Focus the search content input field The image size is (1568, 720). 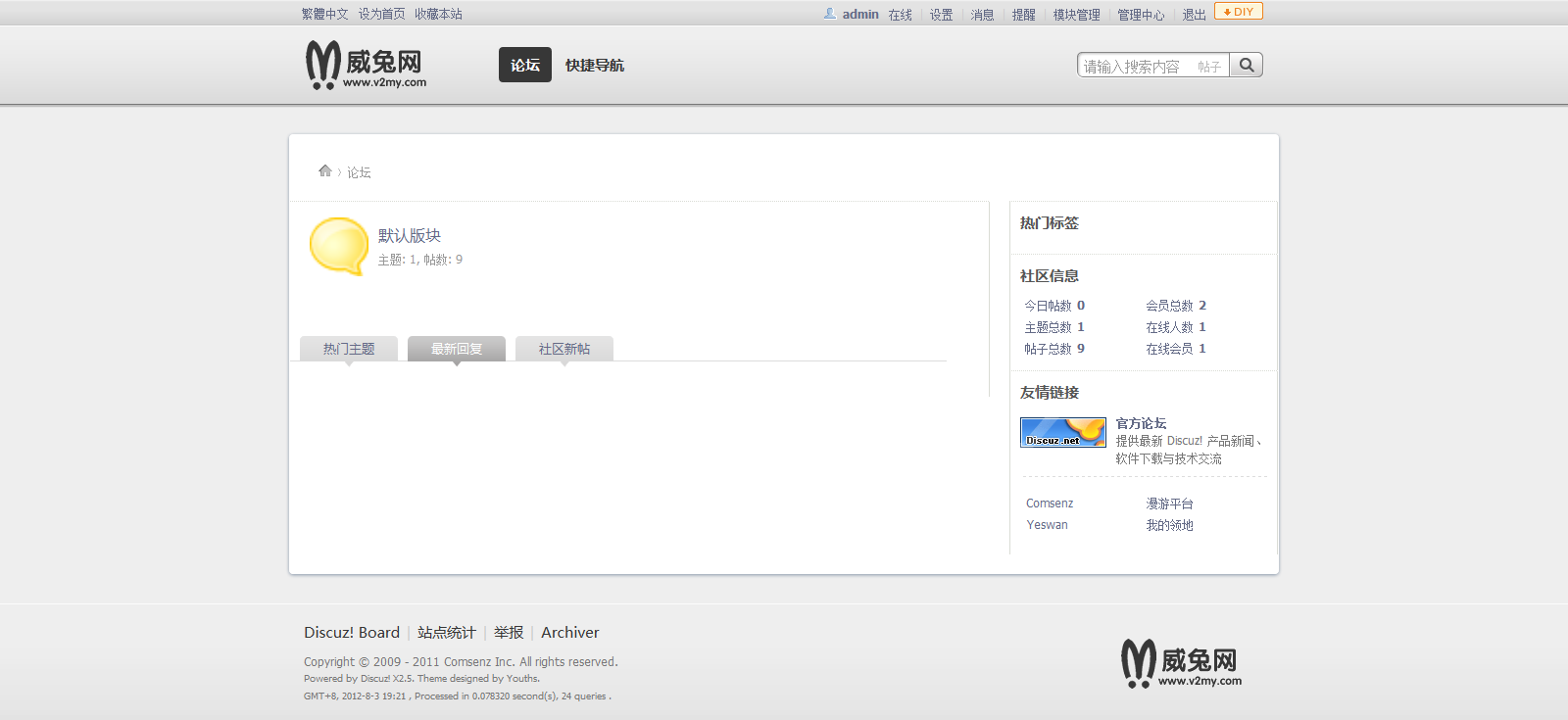(x=1135, y=66)
